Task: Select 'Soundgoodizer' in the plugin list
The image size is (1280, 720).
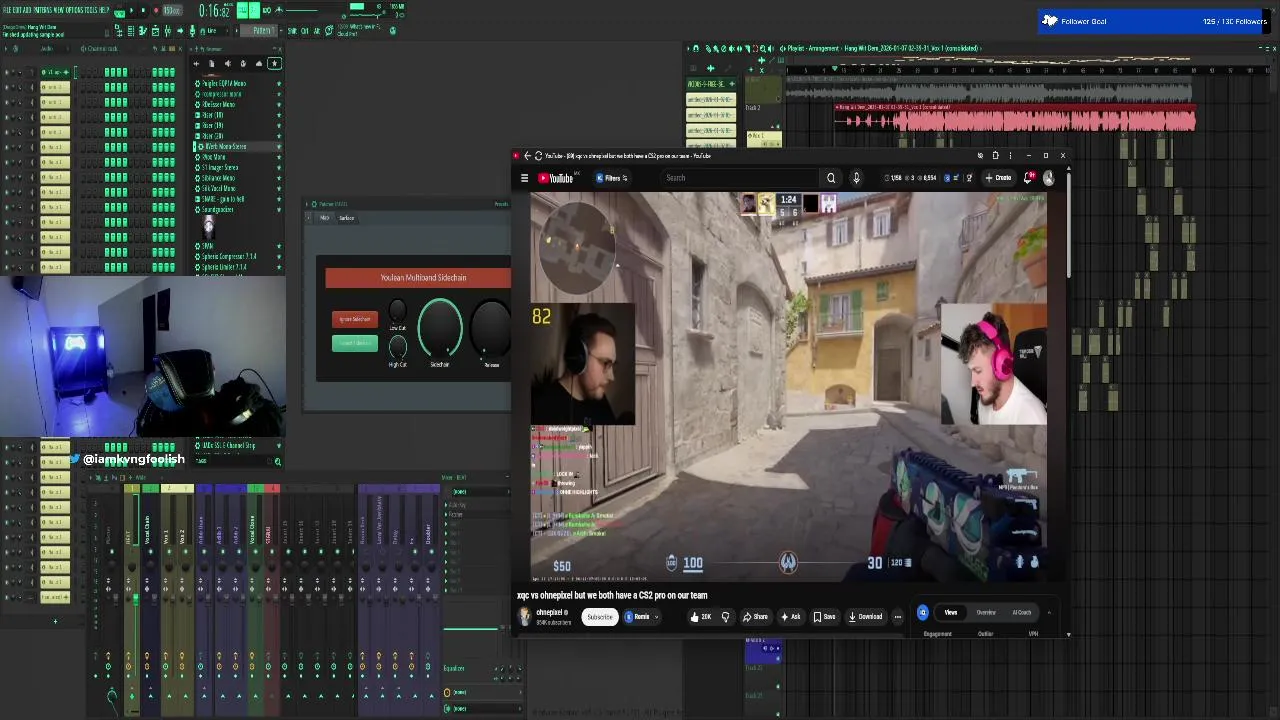Action: tap(218, 209)
